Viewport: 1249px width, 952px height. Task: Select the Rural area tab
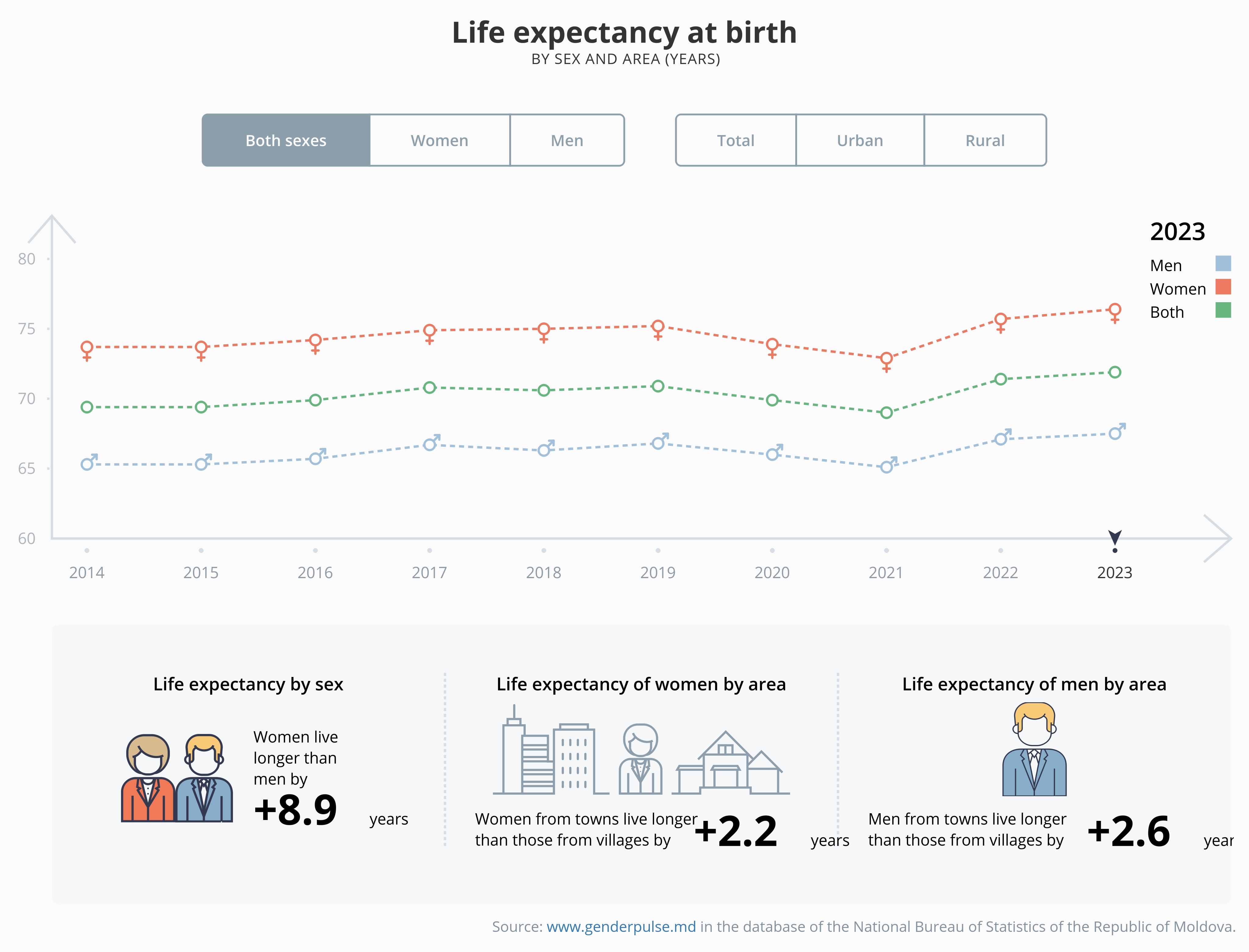pos(985,140)
